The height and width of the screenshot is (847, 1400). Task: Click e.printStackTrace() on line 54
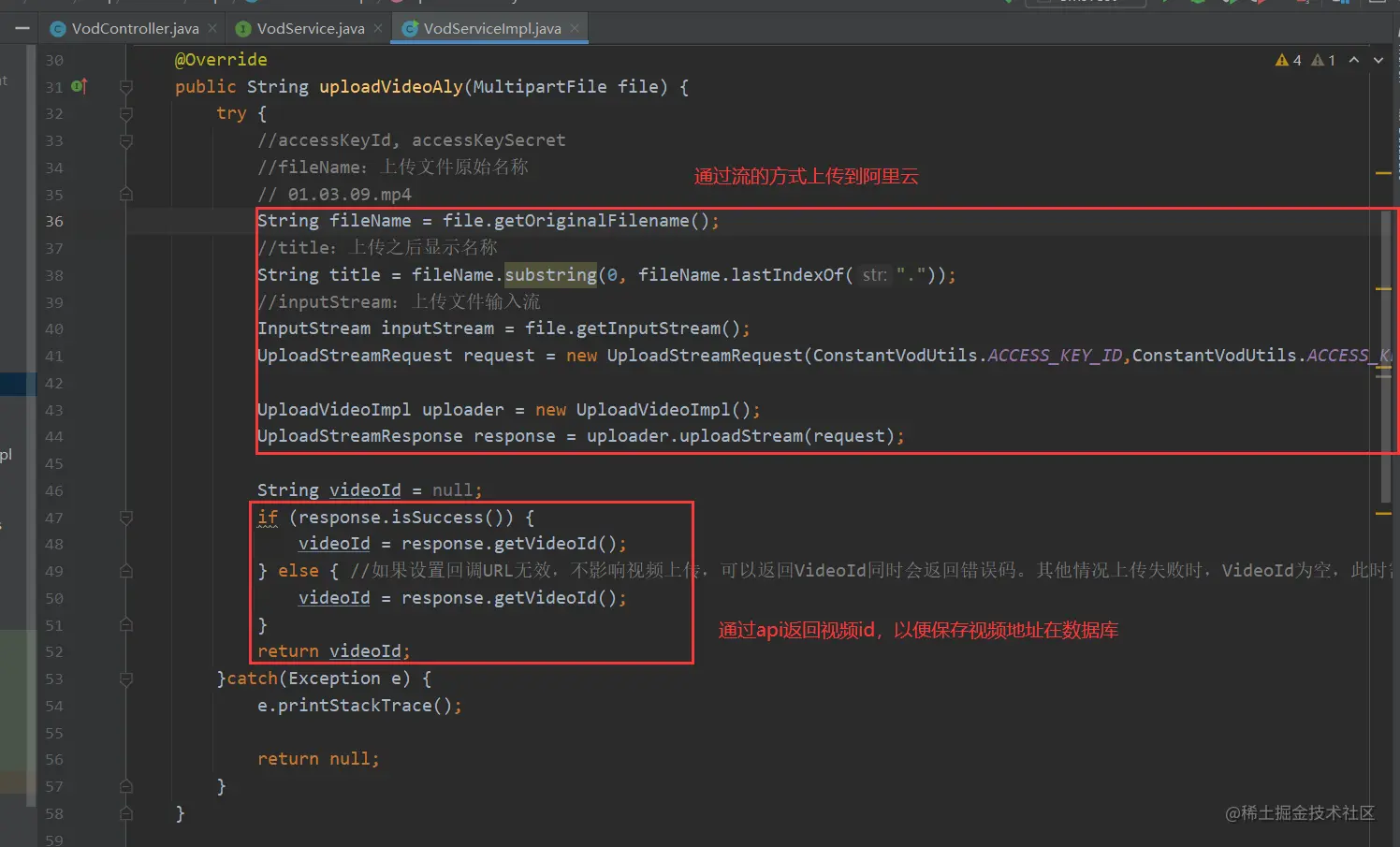tap(355, 706)
